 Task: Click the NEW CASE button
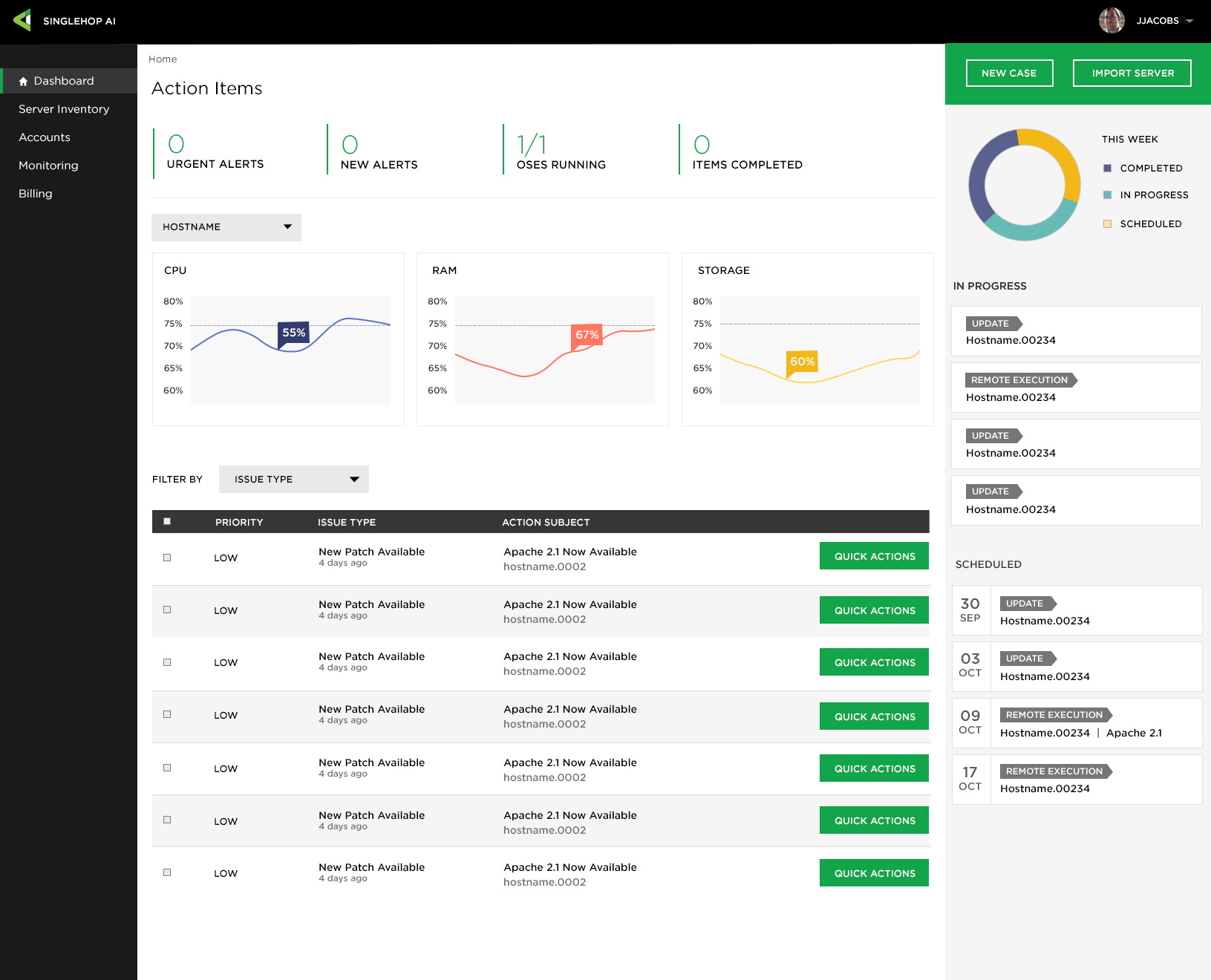point(1009,73)
